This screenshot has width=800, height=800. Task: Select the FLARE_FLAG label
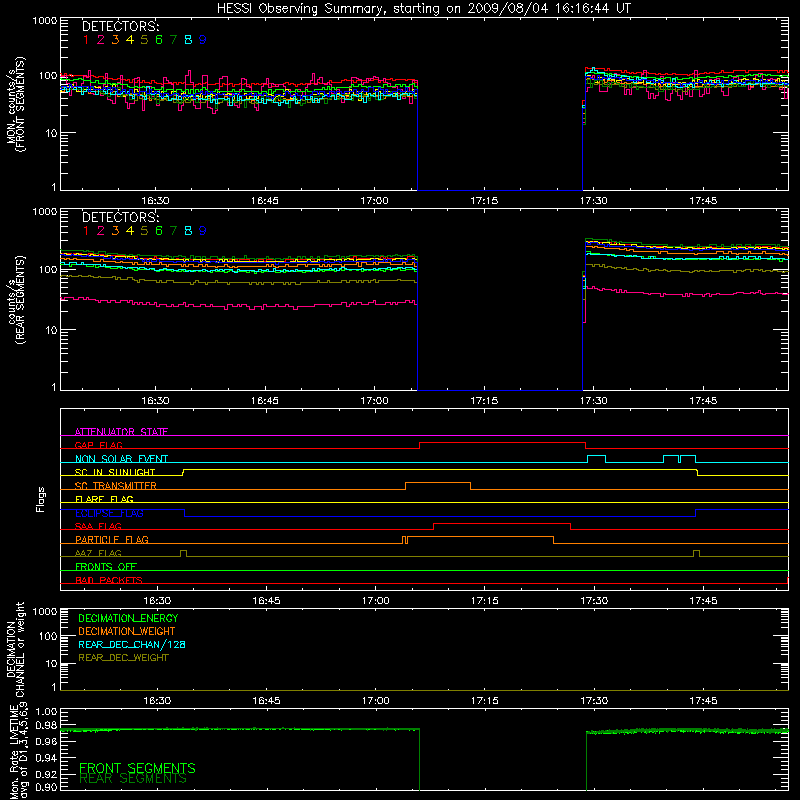coord(104,499)
